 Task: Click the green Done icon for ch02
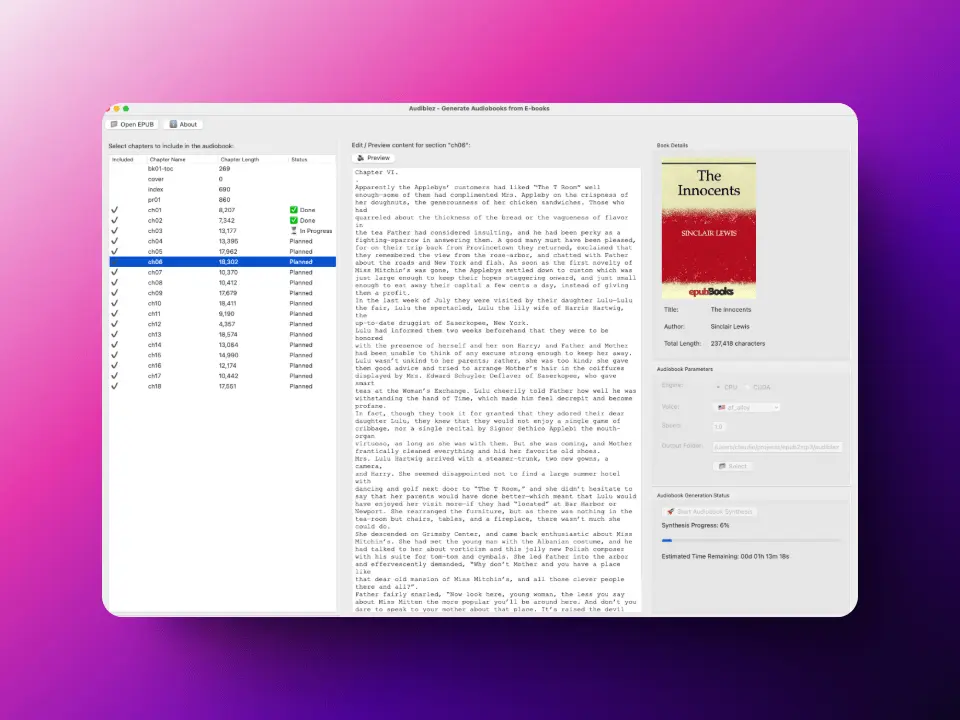pyautogui.click(x=293, y=220)
